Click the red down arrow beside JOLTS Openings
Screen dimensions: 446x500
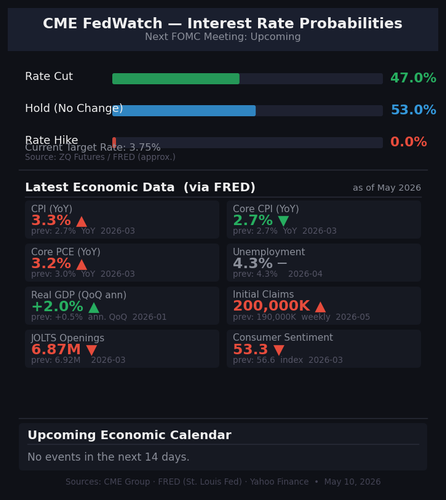(91, 350)
